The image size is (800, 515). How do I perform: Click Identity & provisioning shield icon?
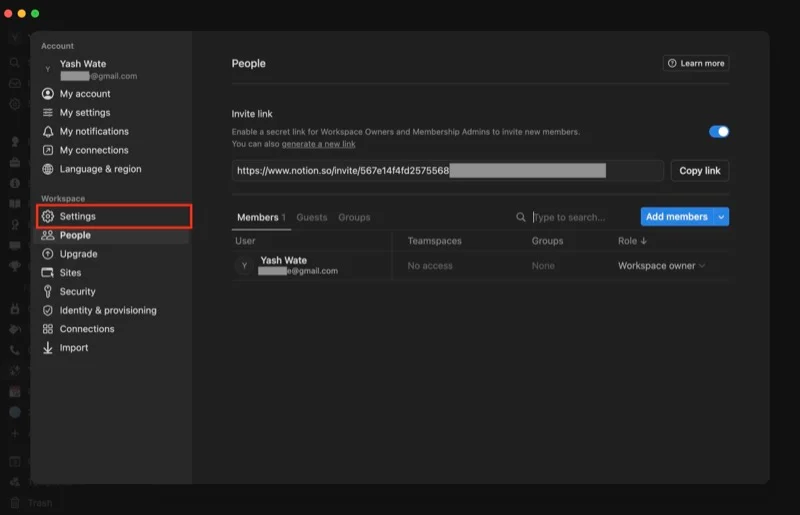tap(47, 310)
